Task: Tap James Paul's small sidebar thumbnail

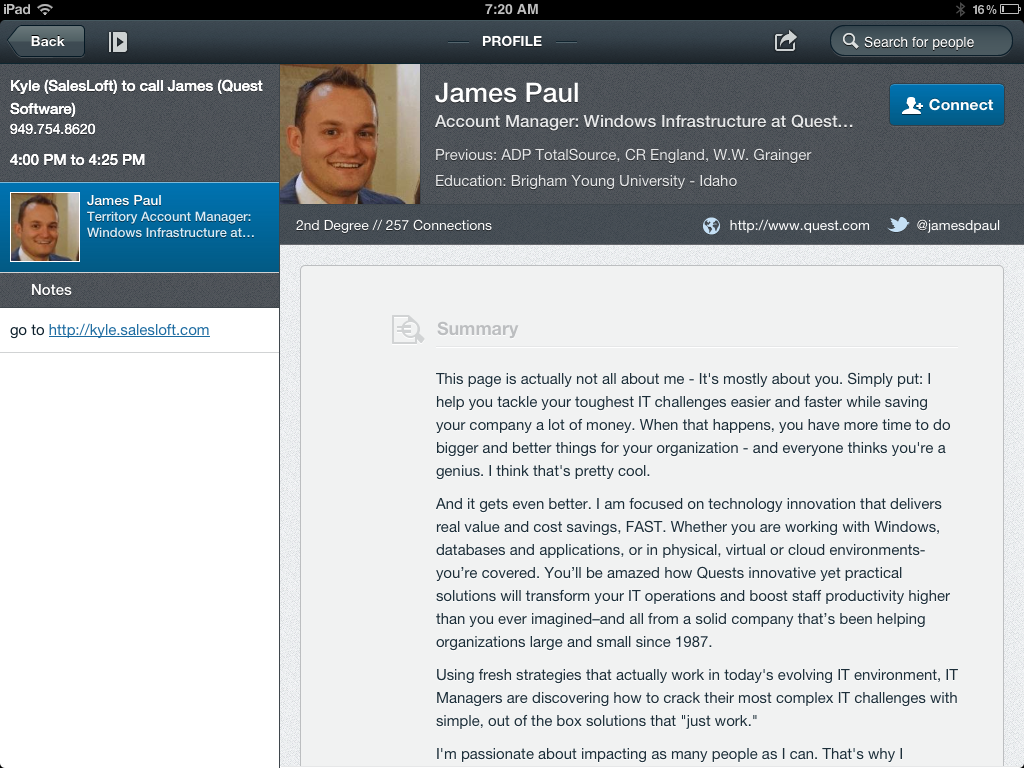Action: [45, 227]
